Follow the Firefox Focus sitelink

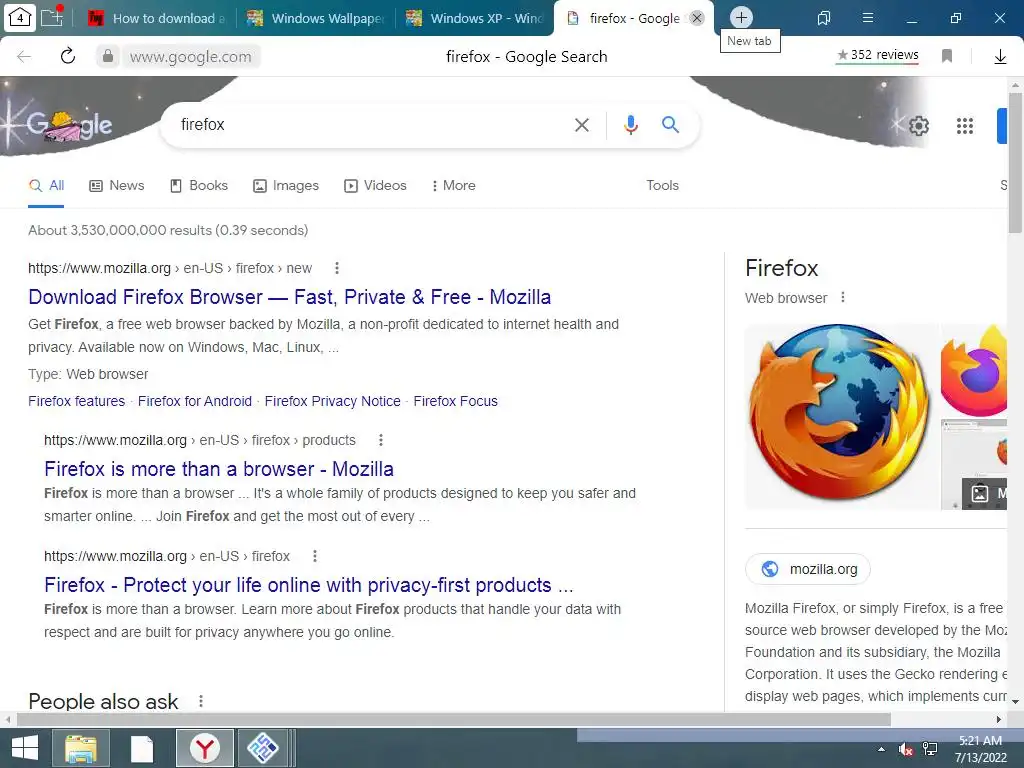click(455, 401)
